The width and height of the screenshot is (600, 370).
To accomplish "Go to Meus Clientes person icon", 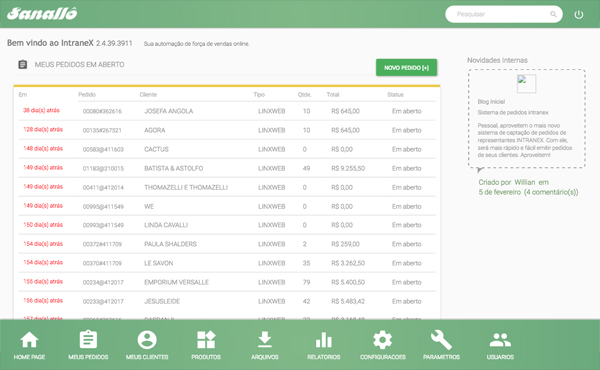I will click(147, 339).
